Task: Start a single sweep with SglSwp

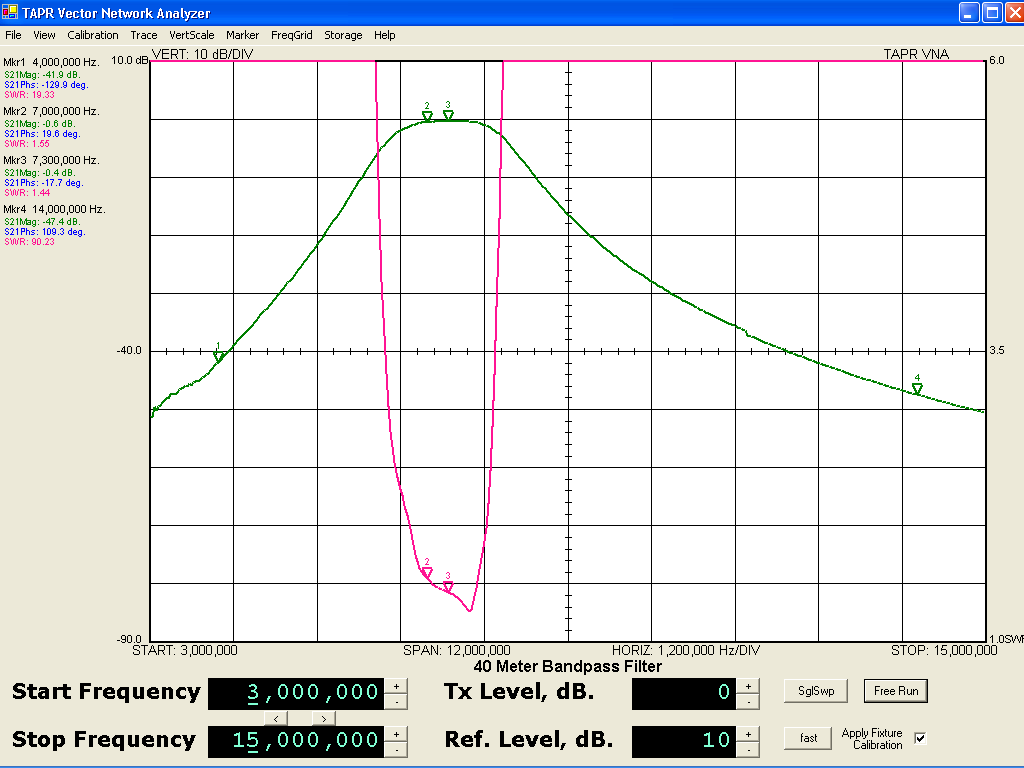Action: point(814,690)
